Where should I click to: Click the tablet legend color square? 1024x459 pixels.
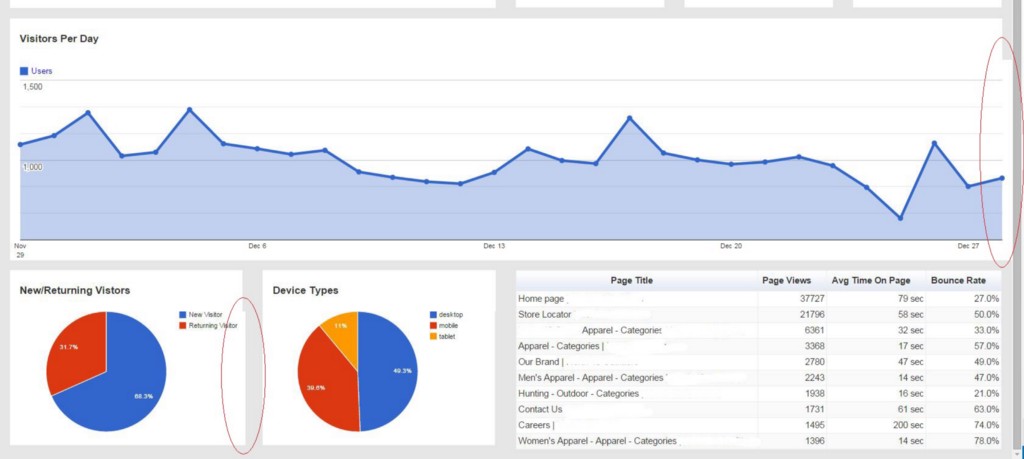click(434, 336)
